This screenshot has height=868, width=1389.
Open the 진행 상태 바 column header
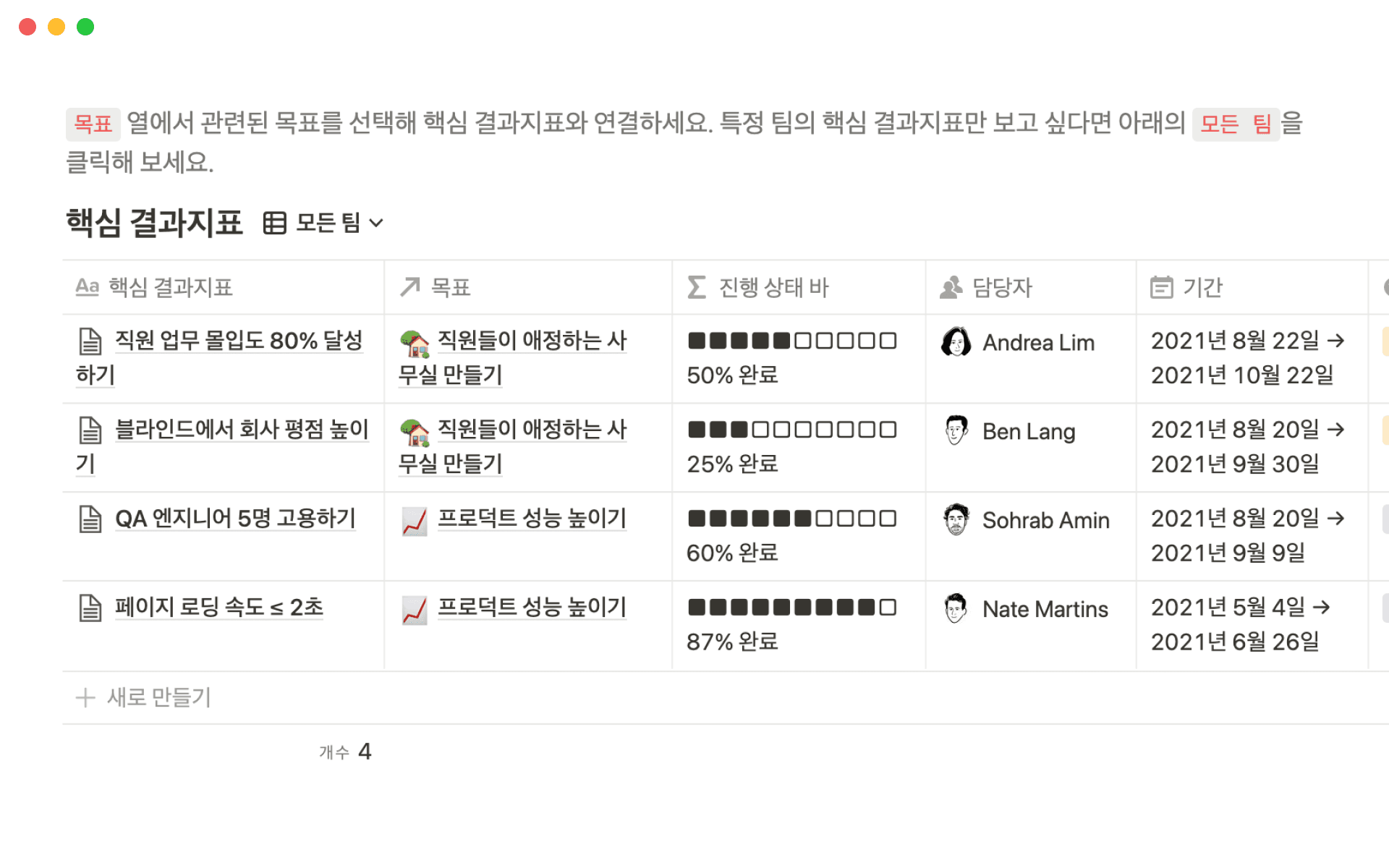773,288
